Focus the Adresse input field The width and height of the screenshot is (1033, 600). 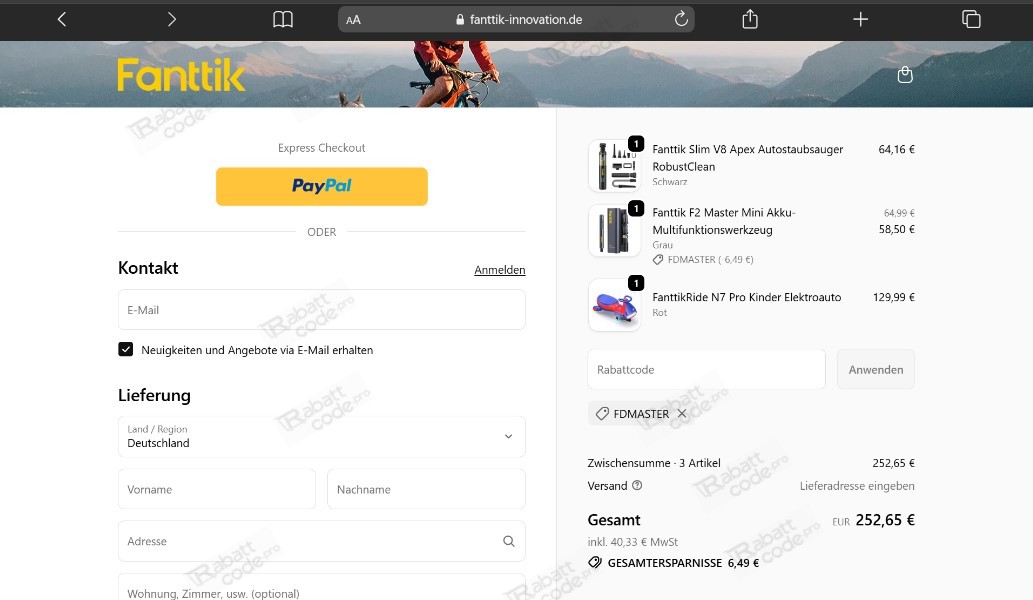tap(321, 541)
